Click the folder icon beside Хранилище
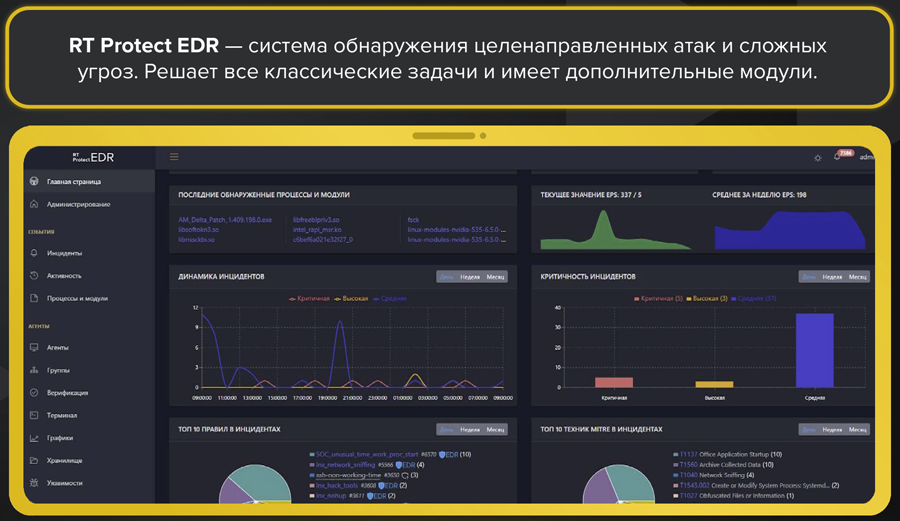 click(x=34, y=460)
